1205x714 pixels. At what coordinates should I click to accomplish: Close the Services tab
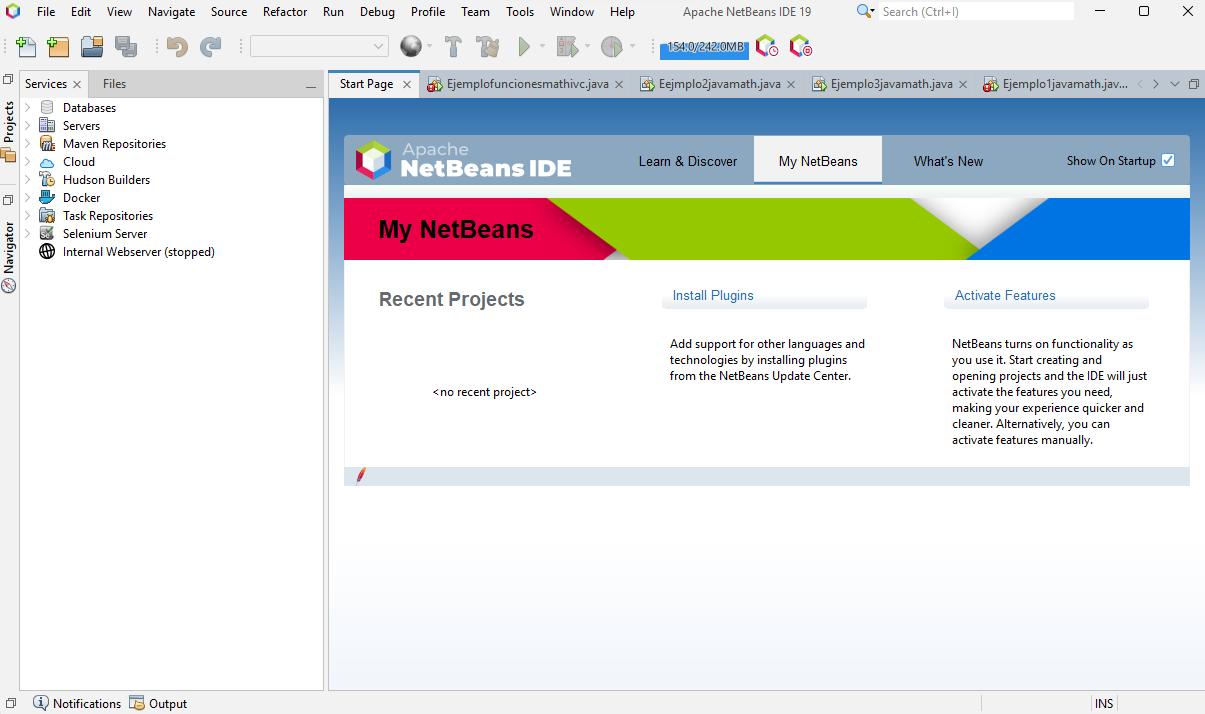pos(77,84)
